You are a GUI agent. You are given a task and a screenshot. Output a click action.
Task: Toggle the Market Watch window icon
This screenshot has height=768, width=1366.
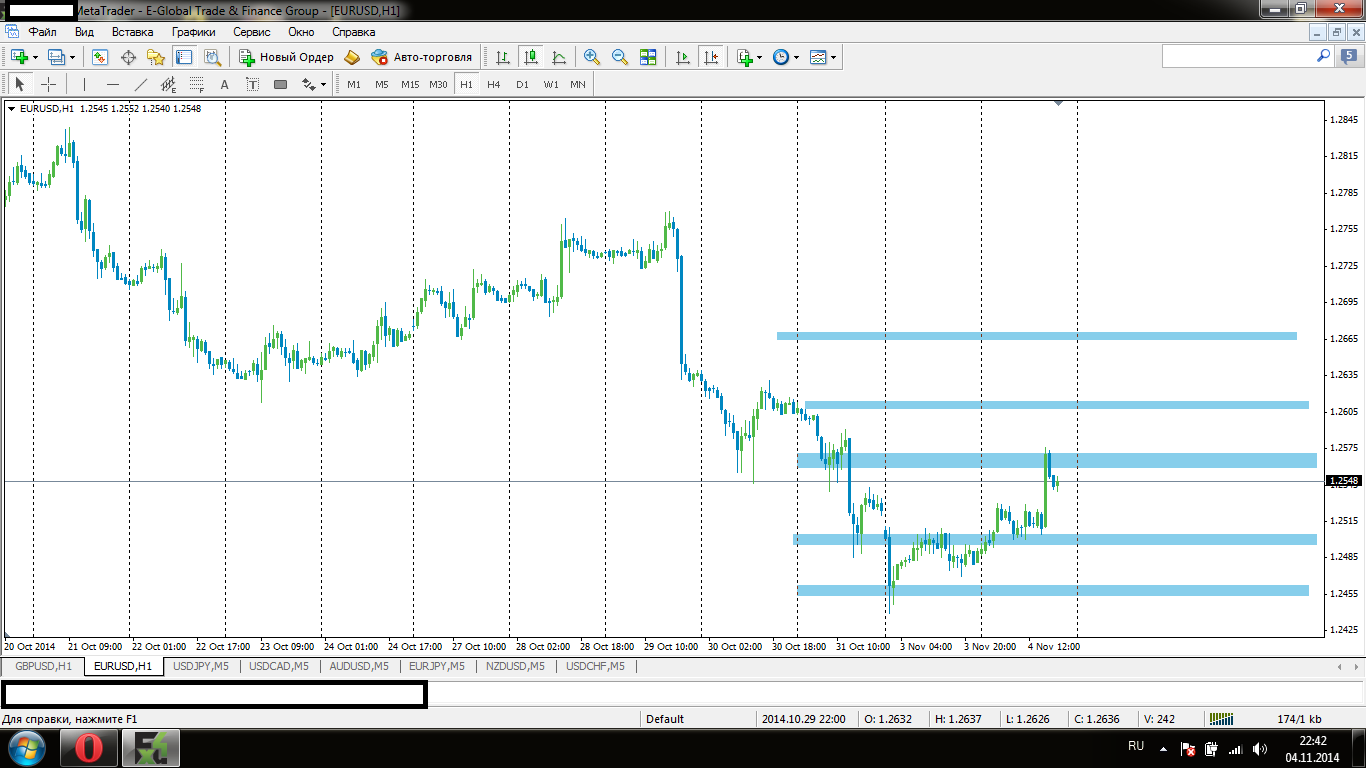[100, 57]
